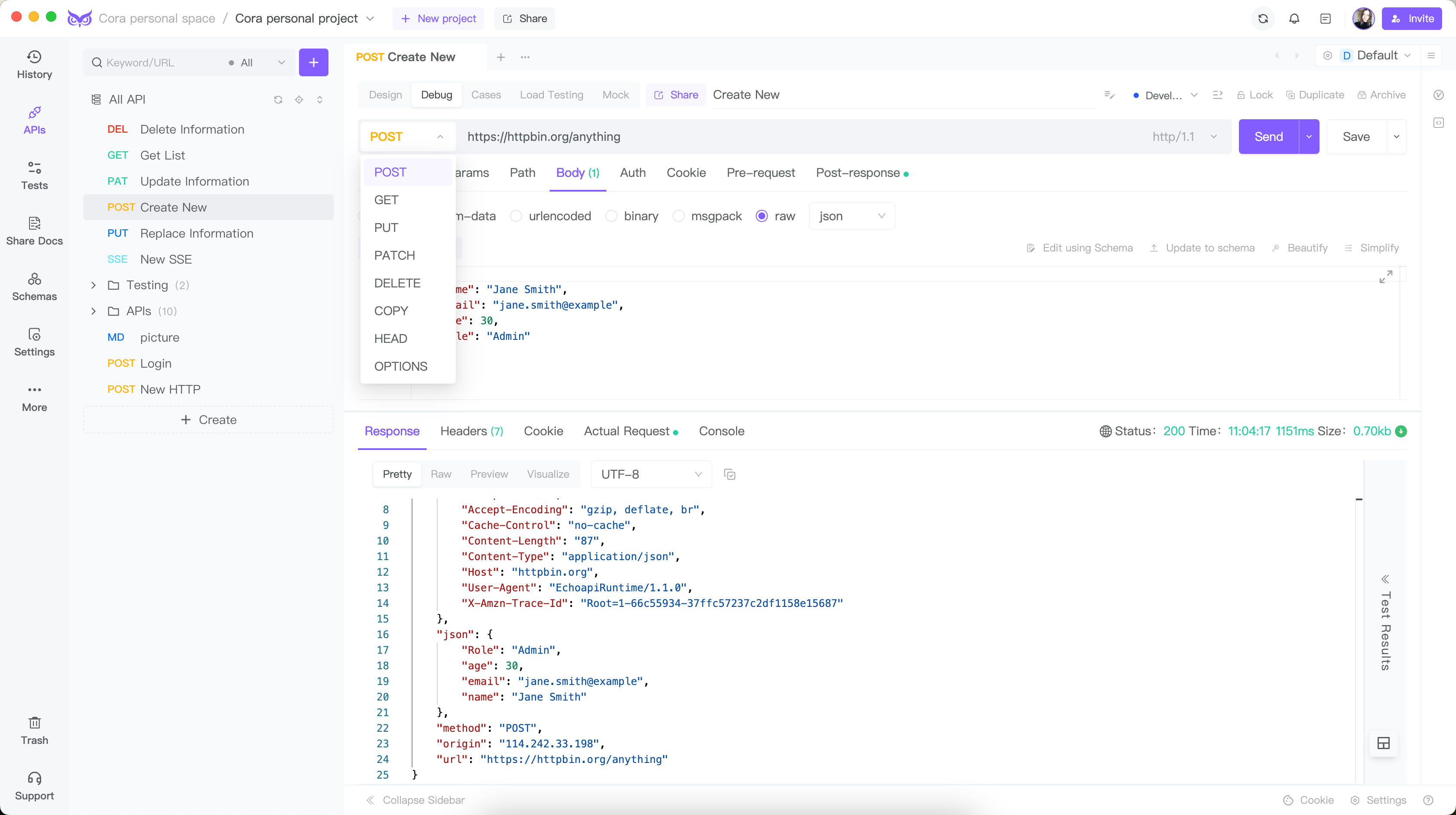The width and height of the screenshot is (1456, 815).
Task: Open the Console tab
Action: tap(721, 431)
